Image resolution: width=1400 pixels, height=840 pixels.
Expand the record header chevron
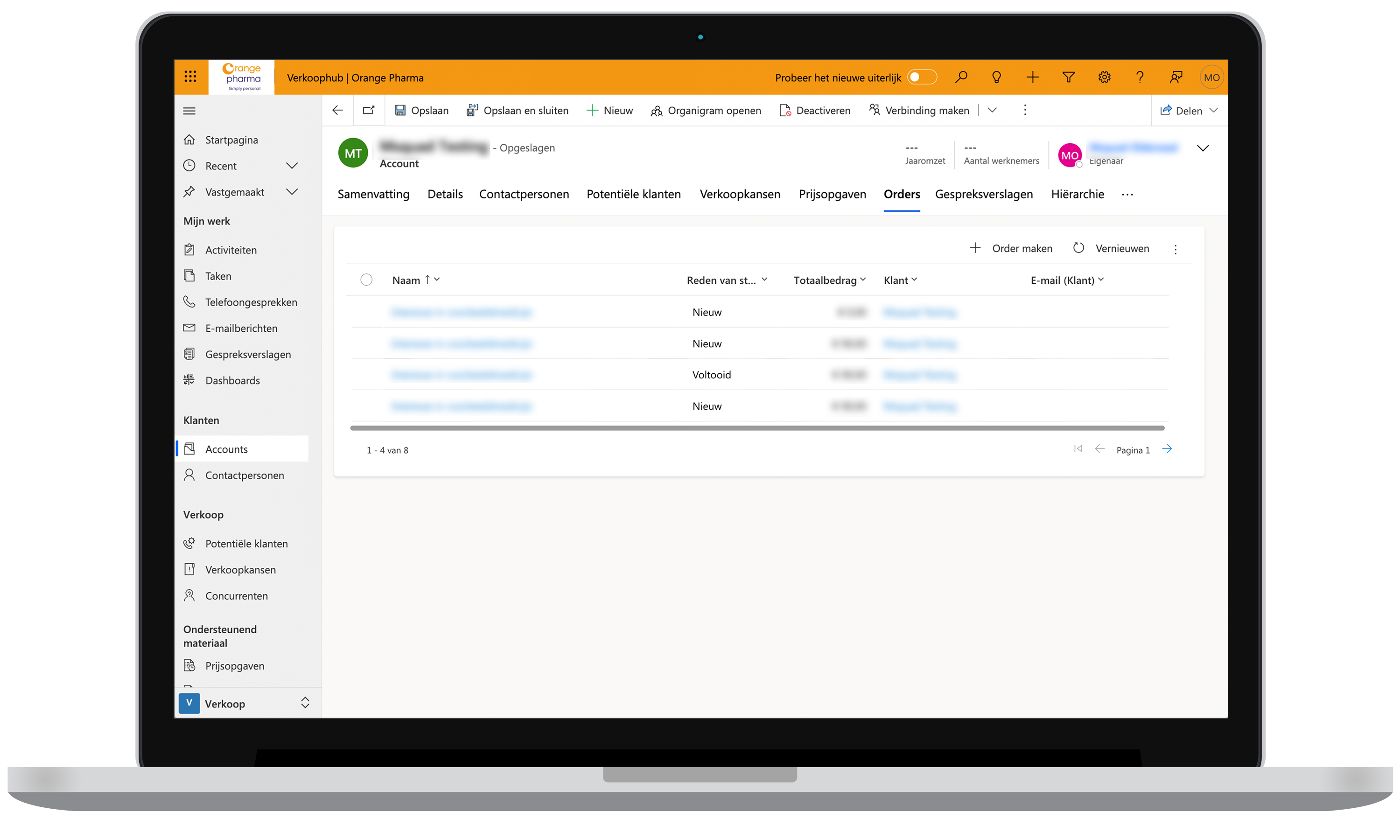(x=1203, y=148)
